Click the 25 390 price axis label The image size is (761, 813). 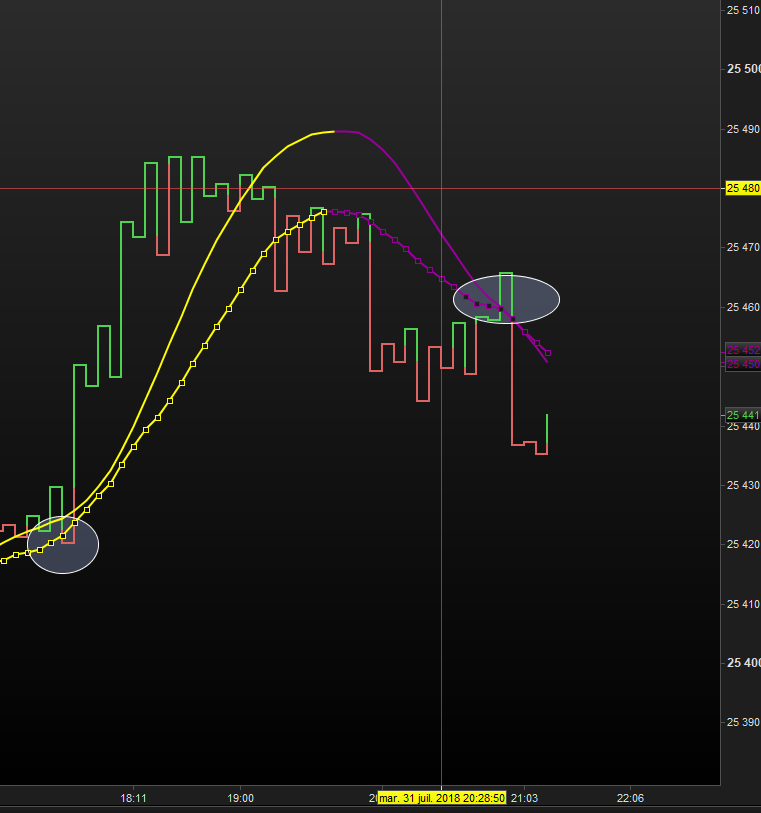pos(743,722)
